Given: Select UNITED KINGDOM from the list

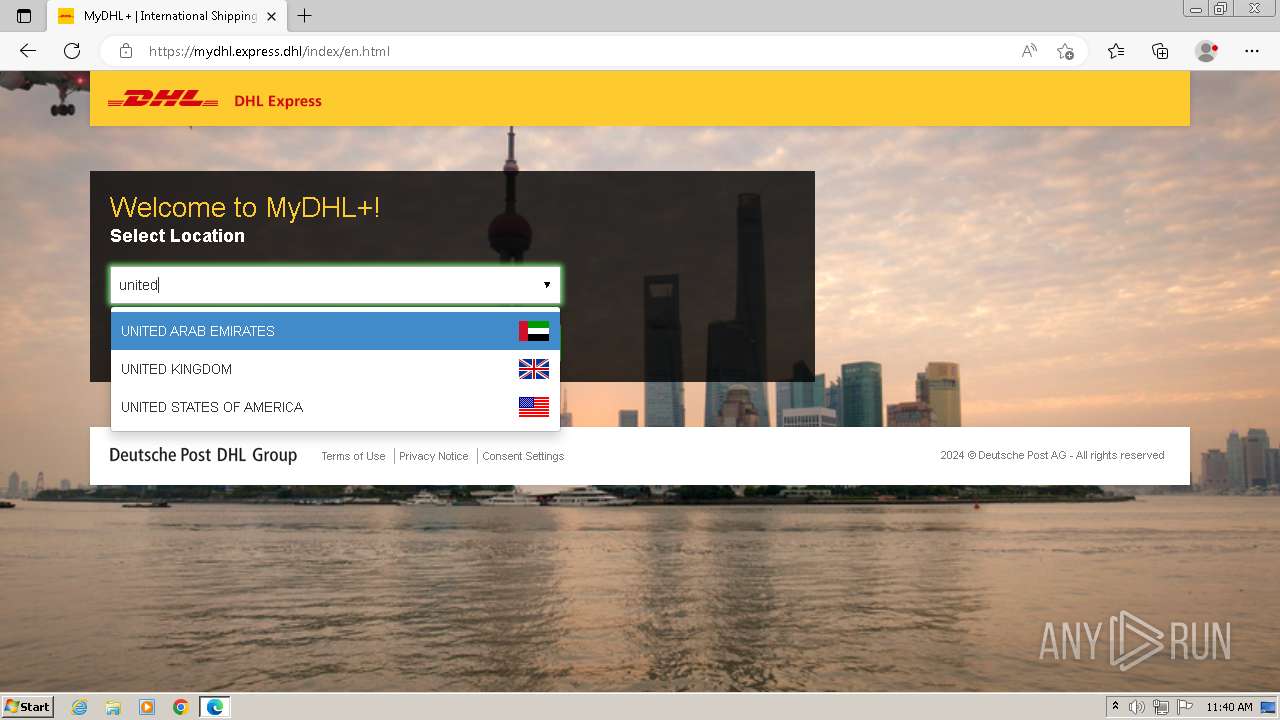Looking at the screenshot, I should (335, 369).
